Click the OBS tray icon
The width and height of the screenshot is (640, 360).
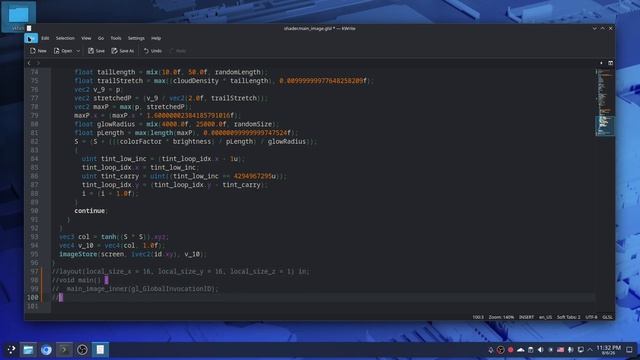pyautogui.click(x=500, y=350)
